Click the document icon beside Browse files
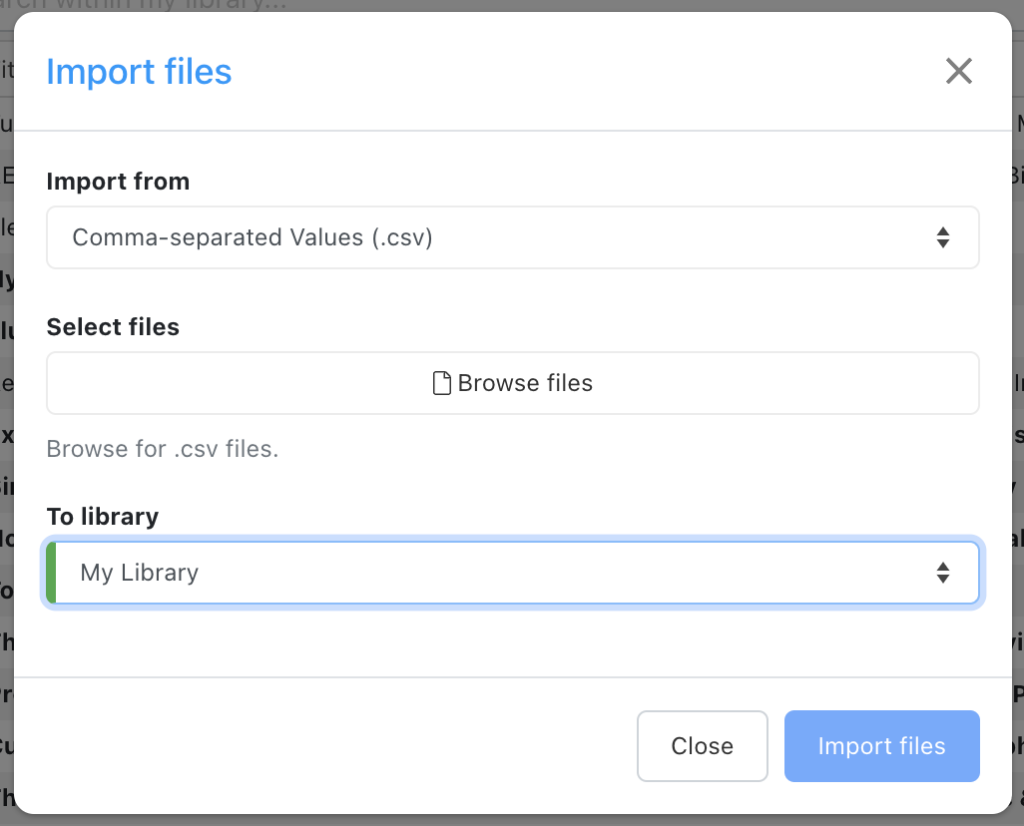The height and width of the screenshot is (826, 1024). tap(441, 382)
